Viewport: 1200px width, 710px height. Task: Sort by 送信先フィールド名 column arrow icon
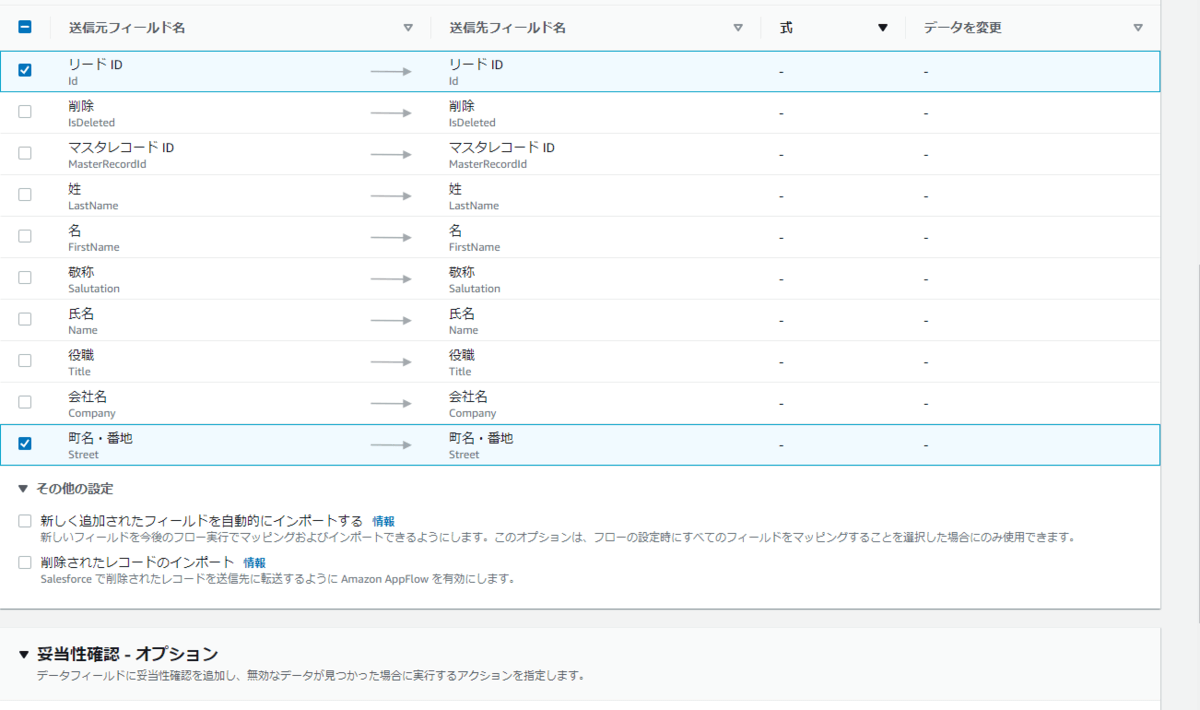pos(738,28)
